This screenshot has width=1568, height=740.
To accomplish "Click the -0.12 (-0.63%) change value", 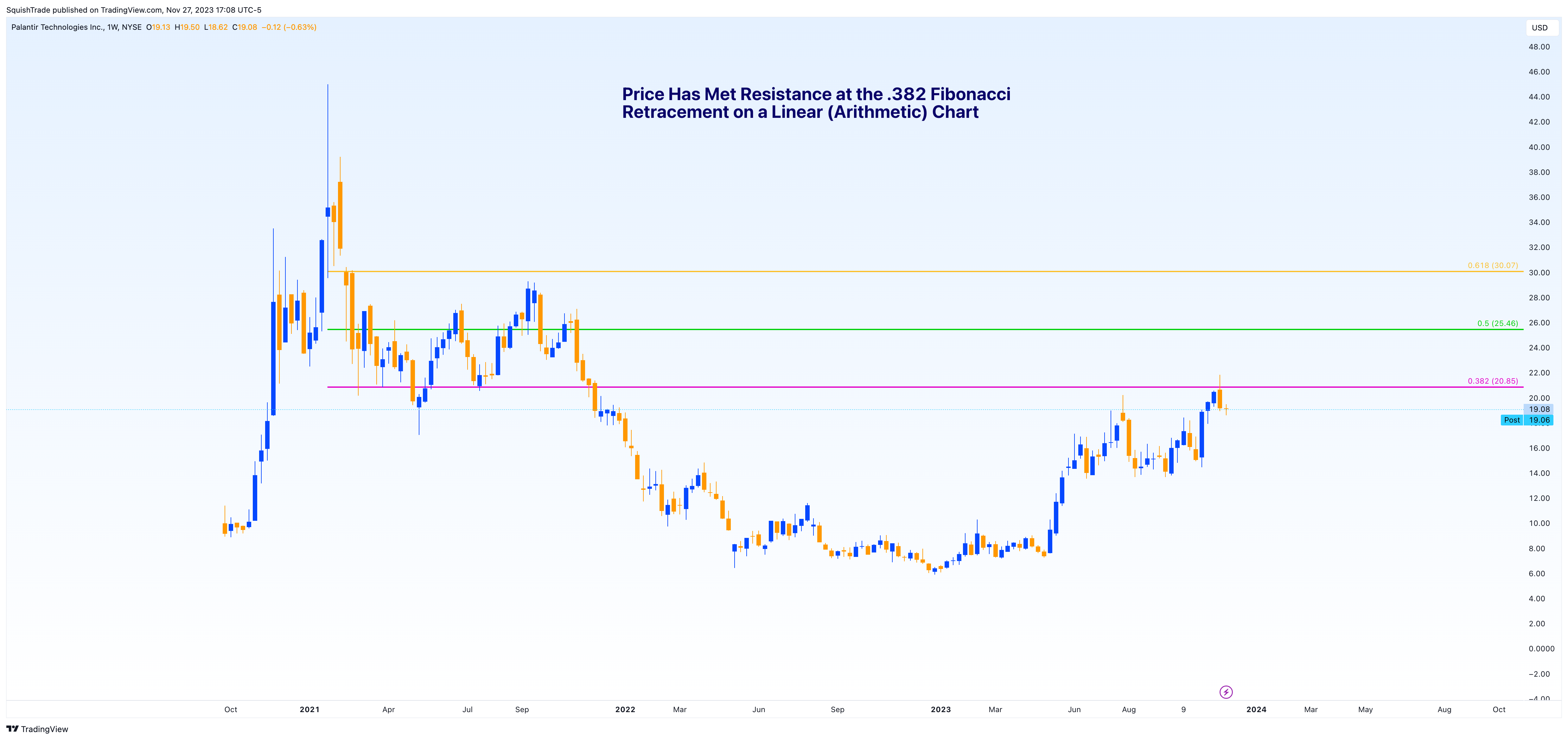I will pyautogui.click(x=289, y=27).
